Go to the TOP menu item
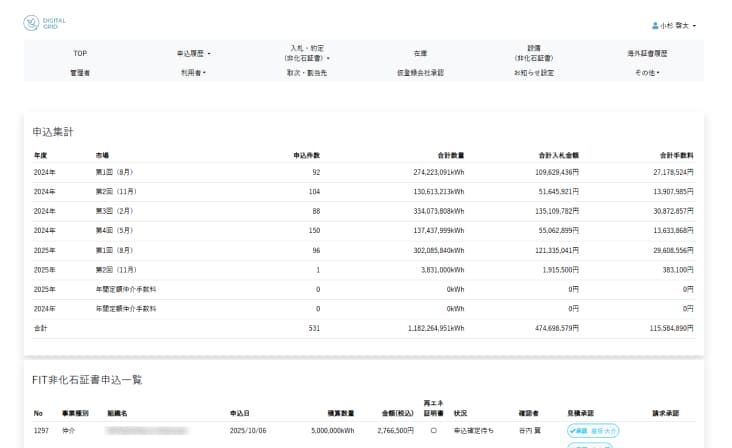The image size is (732, 448). pos(80,52)
